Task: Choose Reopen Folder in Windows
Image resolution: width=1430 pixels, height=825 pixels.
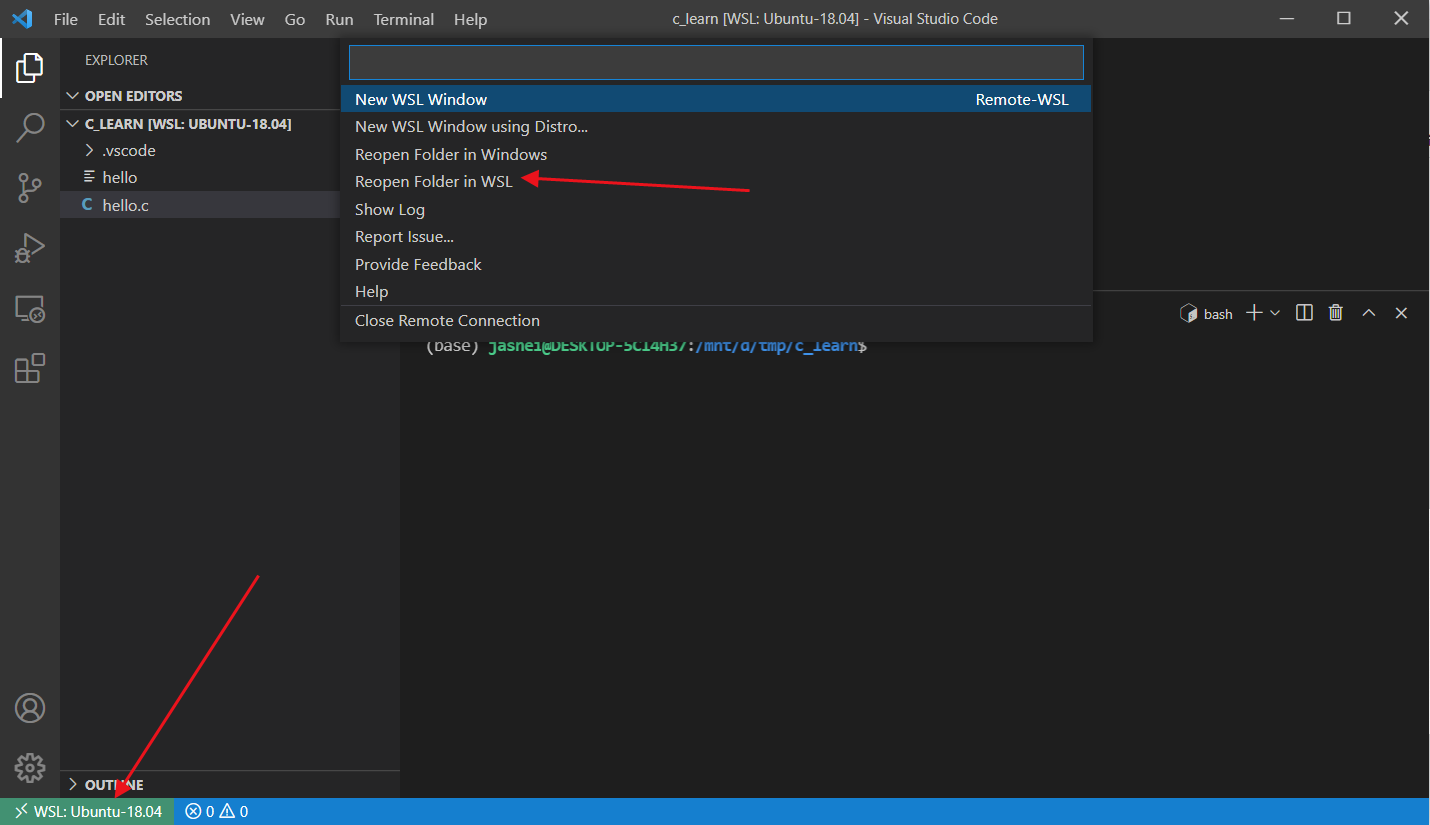Action: 716,154
